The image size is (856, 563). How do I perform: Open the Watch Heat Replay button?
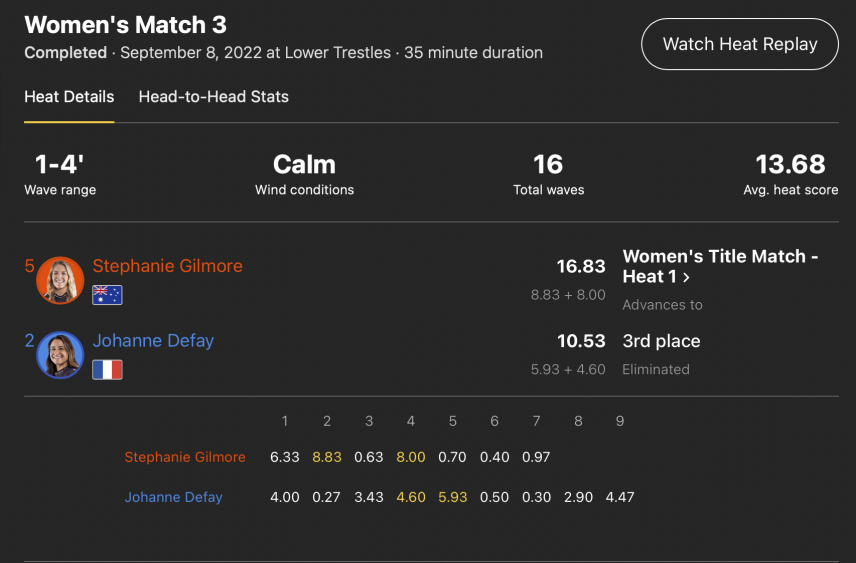click(740, 44)
